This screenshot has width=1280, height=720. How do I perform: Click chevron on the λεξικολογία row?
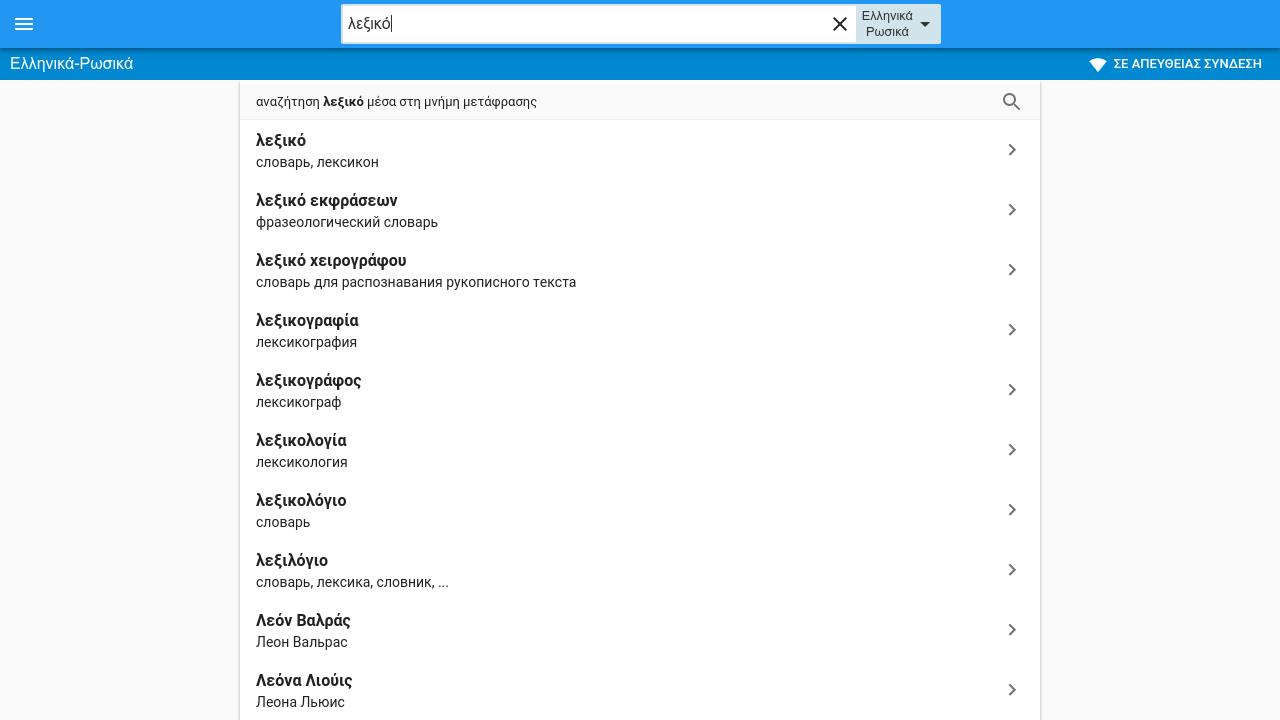(x=1012, y=450)
